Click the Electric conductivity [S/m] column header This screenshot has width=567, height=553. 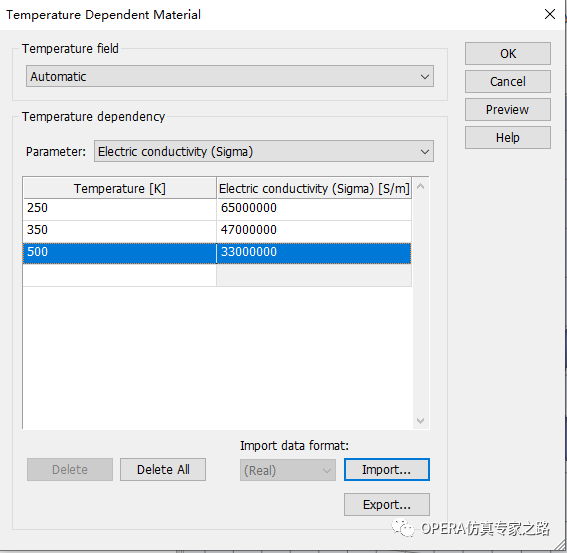(314, 188)
